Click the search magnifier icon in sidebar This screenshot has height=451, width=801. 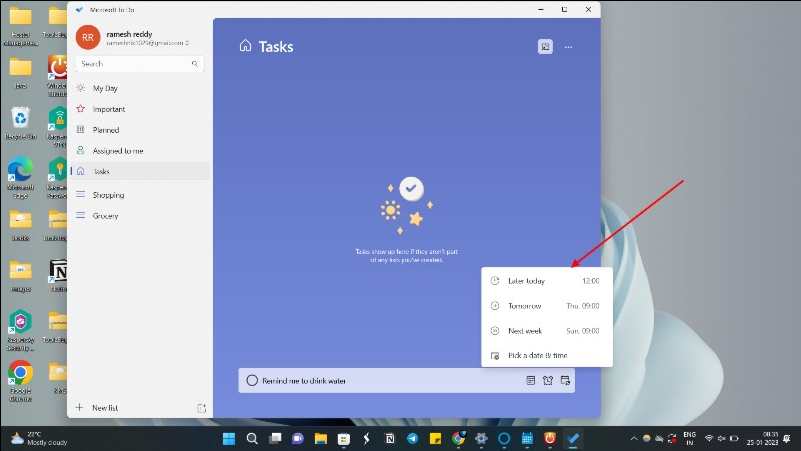click(x=195, y=63)
